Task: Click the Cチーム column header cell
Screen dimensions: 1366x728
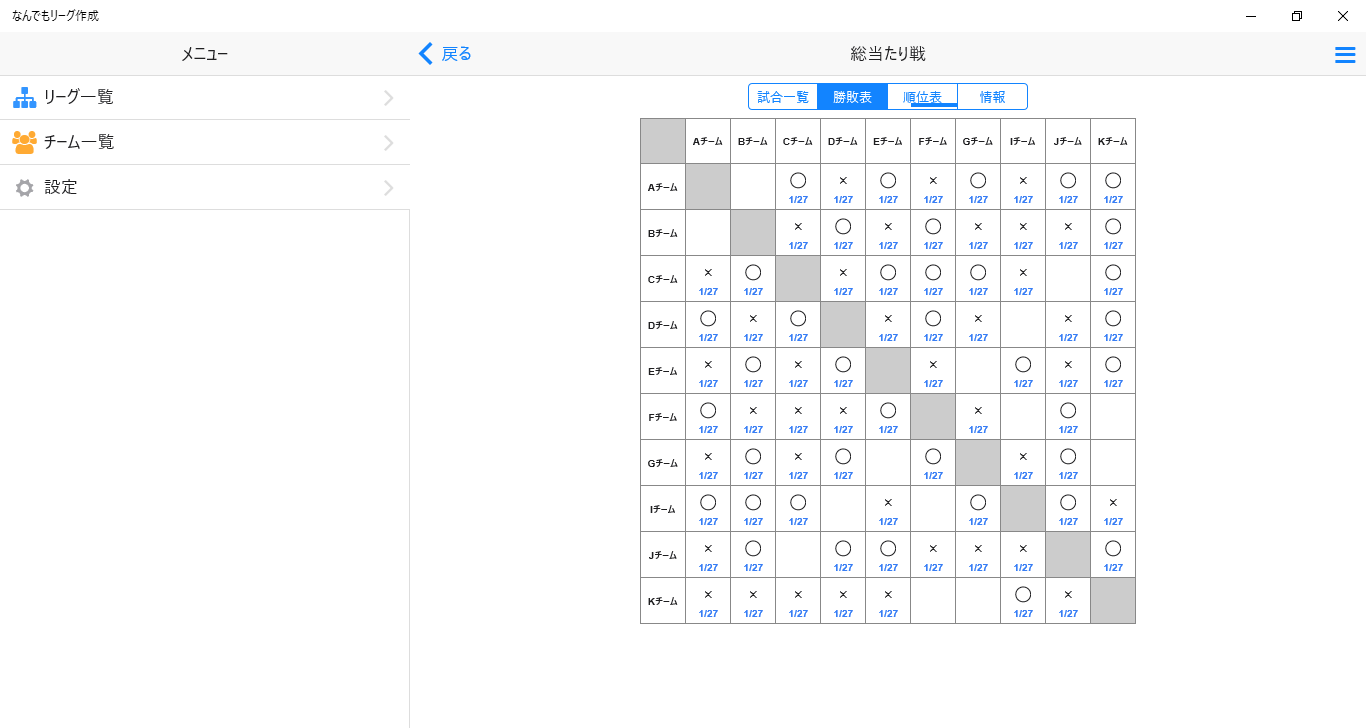Action: click(798, 140)
